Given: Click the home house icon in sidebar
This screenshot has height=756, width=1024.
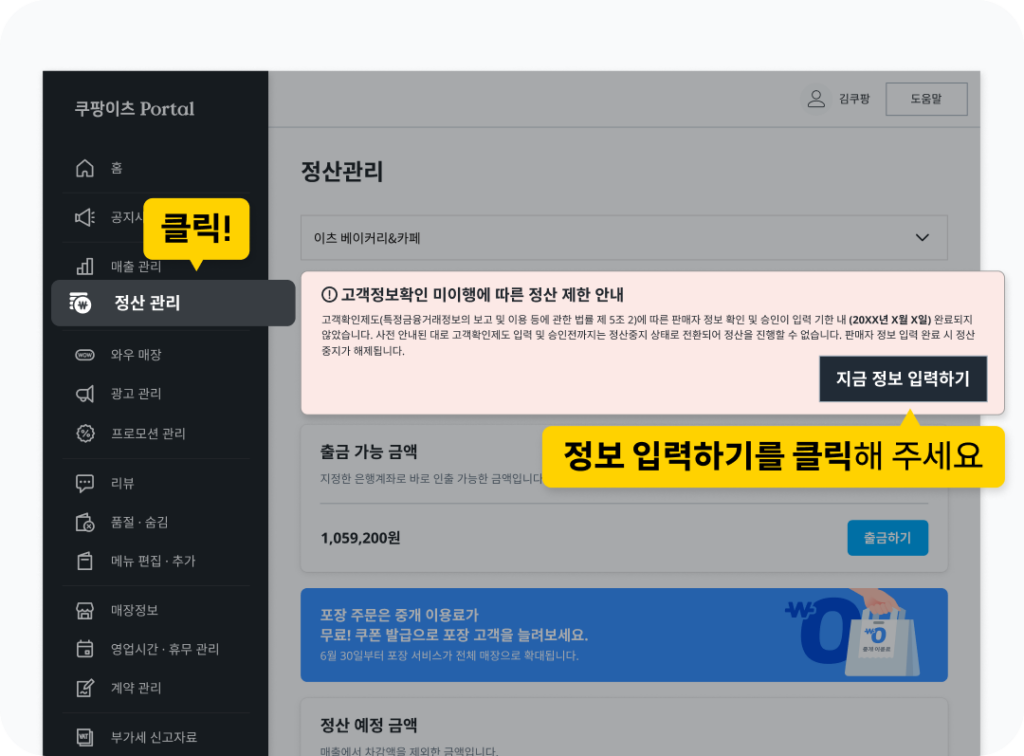Looking at the screenshot, I should (x=85, y=168).
